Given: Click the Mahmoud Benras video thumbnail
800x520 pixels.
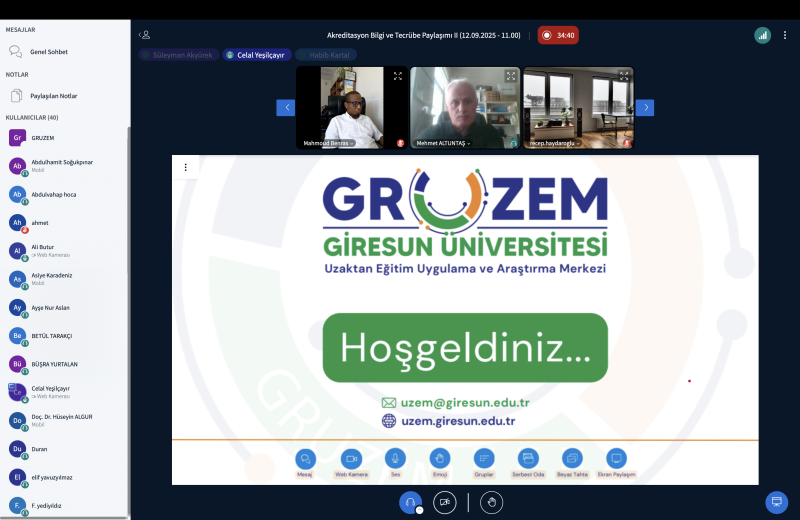Looking at the screenshot, I should point(352,108).
